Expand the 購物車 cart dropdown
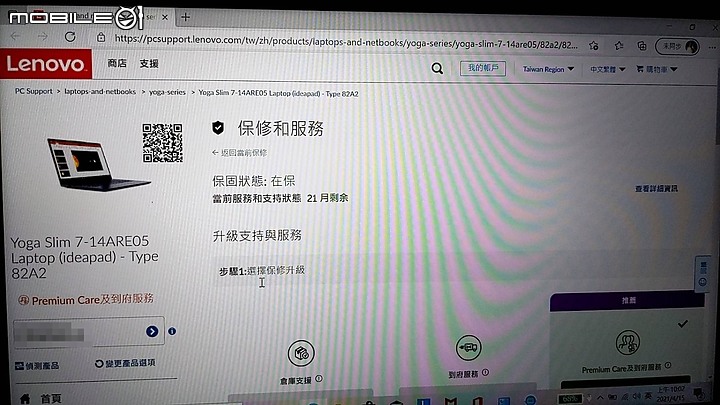 657,69
